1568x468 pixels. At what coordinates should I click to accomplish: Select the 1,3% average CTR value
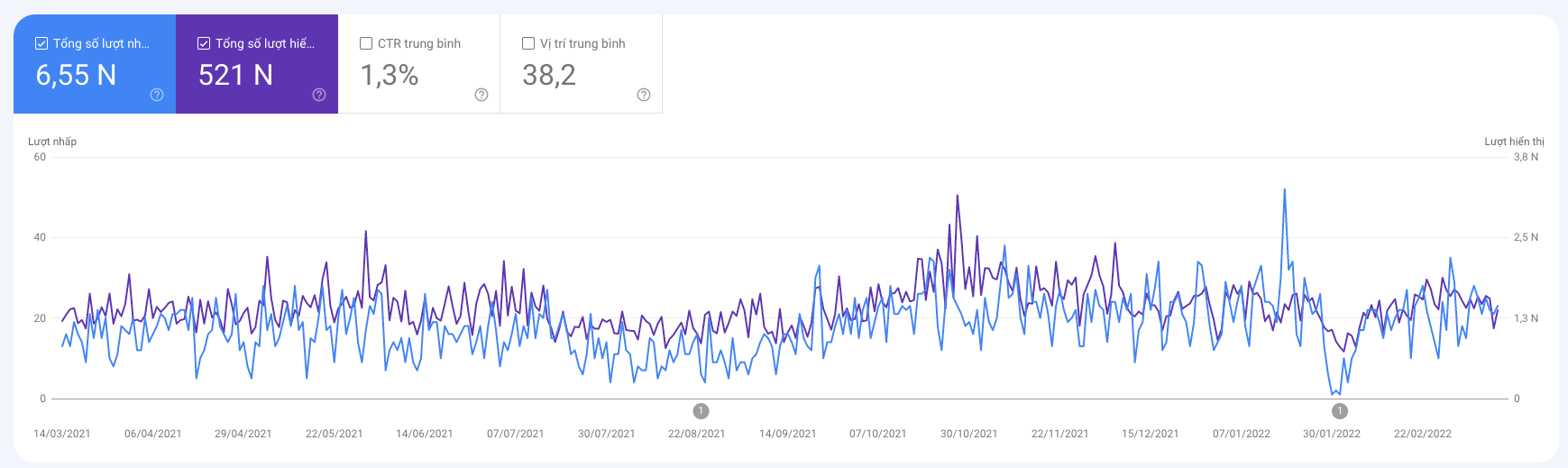coord(390,75)
